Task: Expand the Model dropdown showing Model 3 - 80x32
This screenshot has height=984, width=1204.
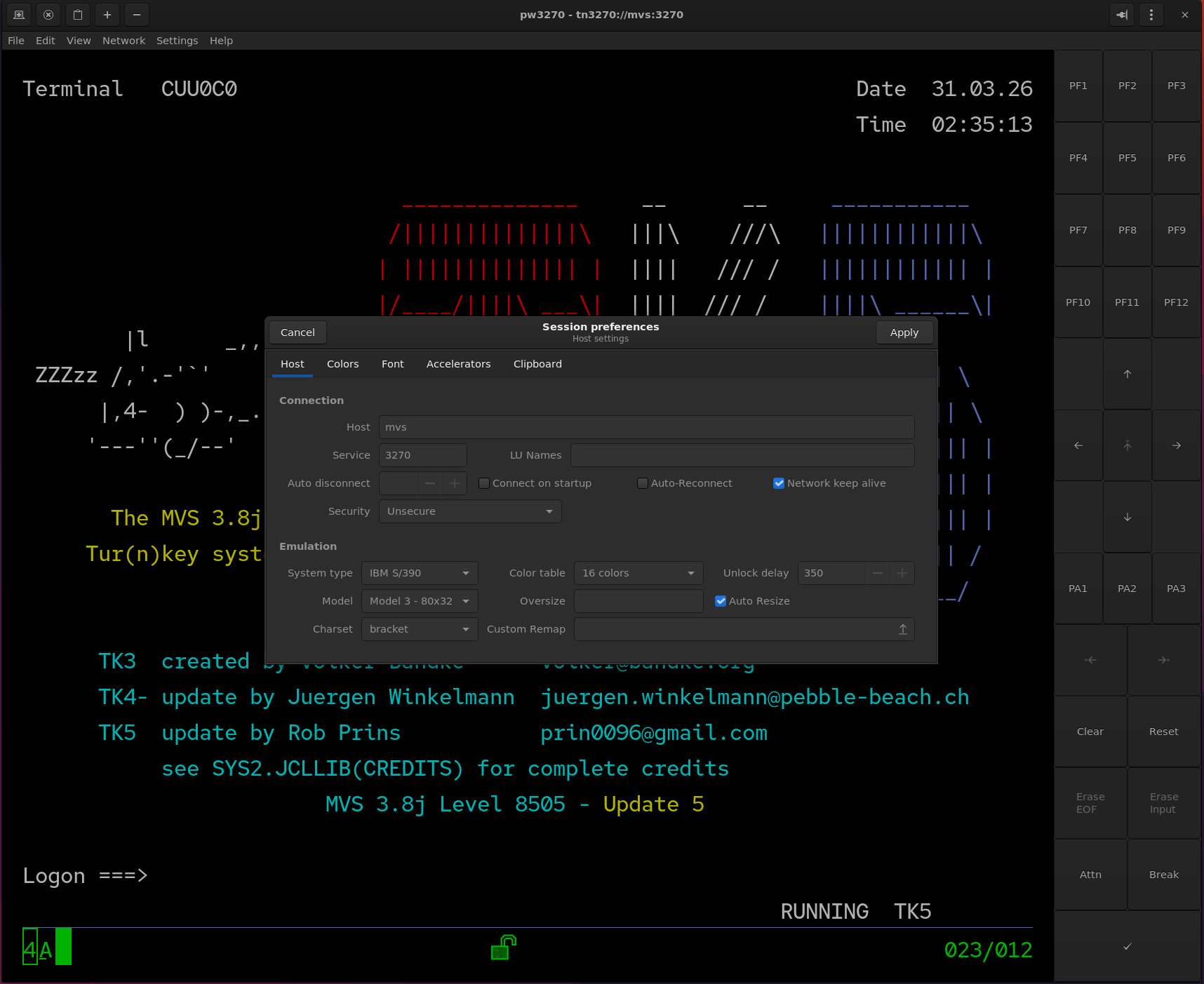Action: pyautogui.click(x=419, y=601)
